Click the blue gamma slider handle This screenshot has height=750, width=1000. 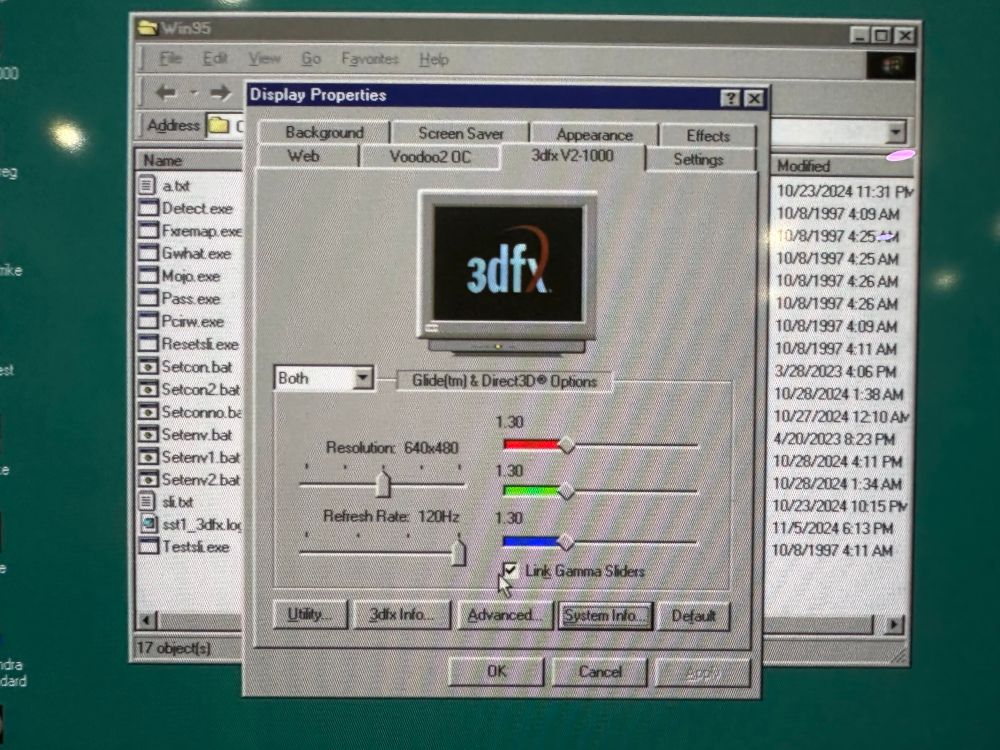click(x=566, y=542)
